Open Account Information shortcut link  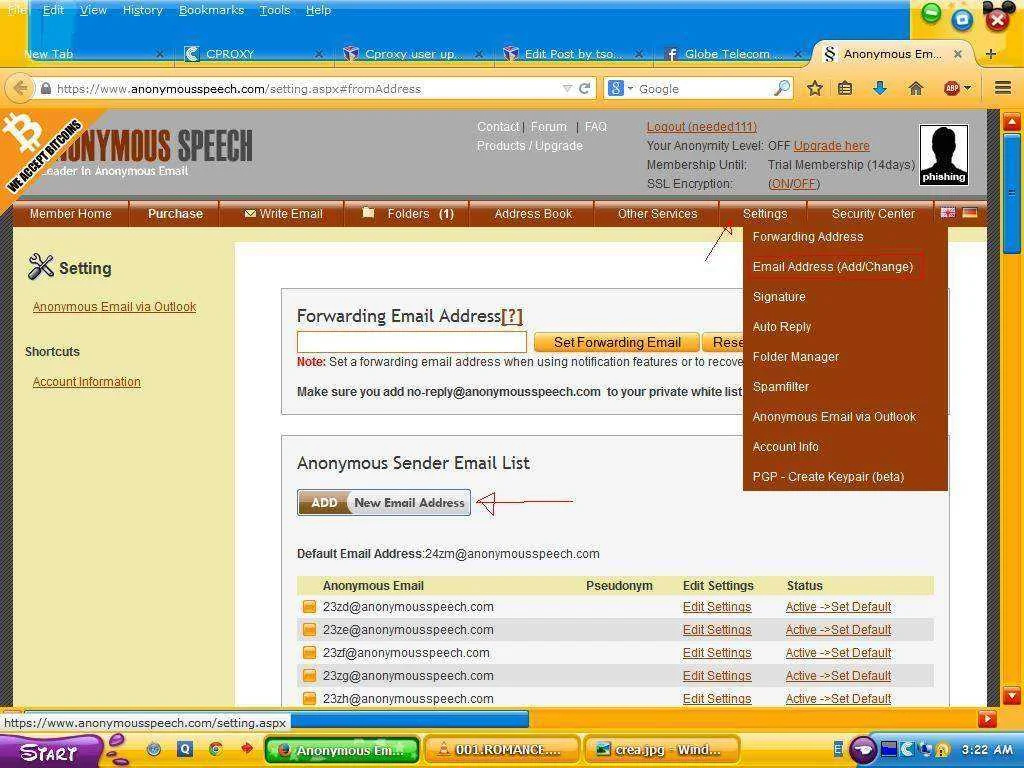(x=86, y=381)
